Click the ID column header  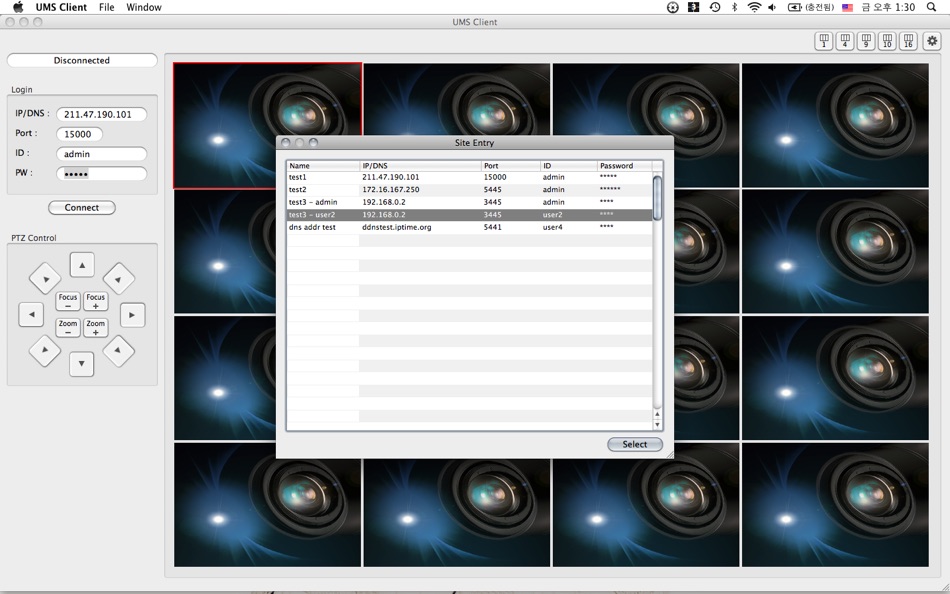(x=569, y=165)
